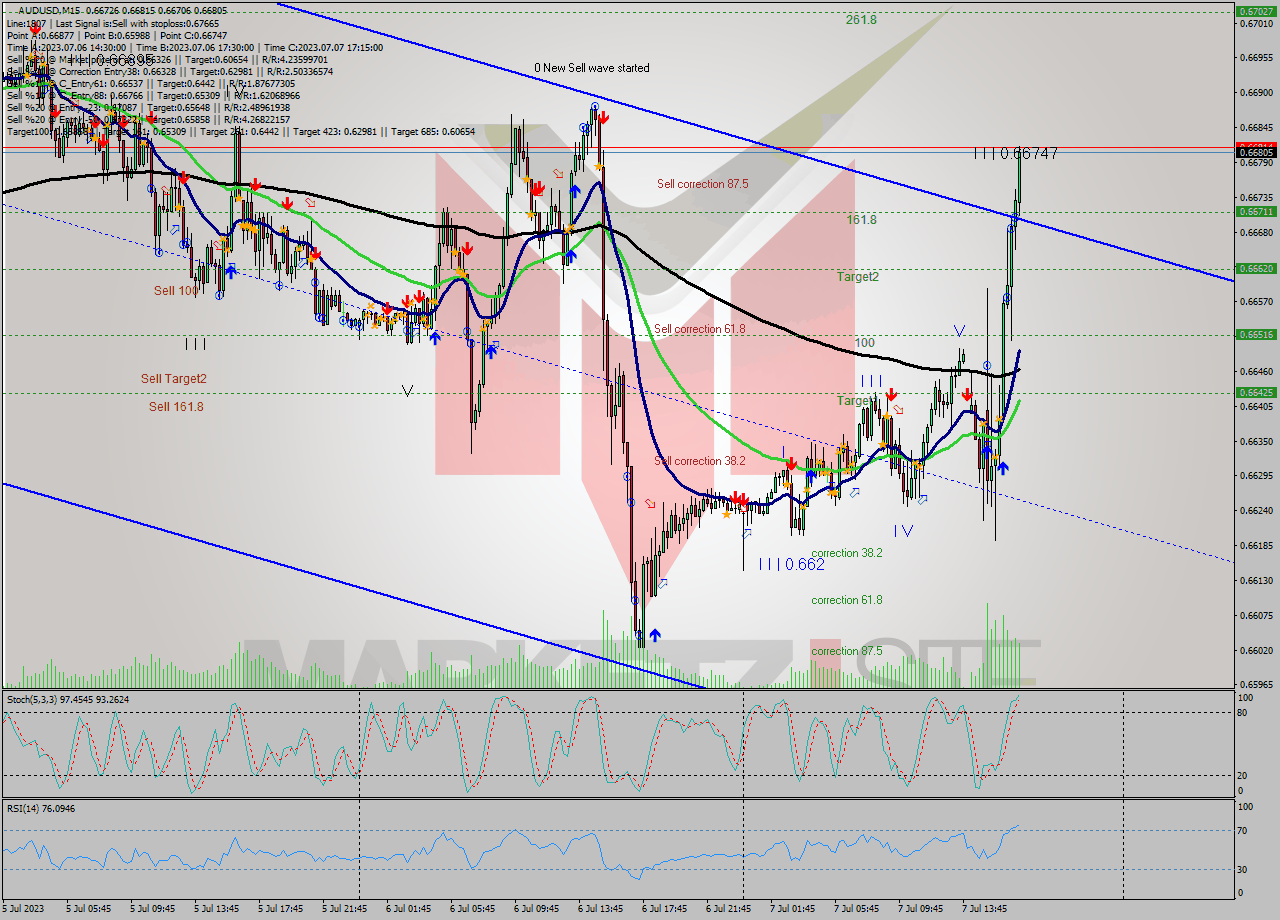This screenshot has height=920, width=1280.
Task: Click the 0 New Sell wave started annotation
Action: tap(590, 68)
